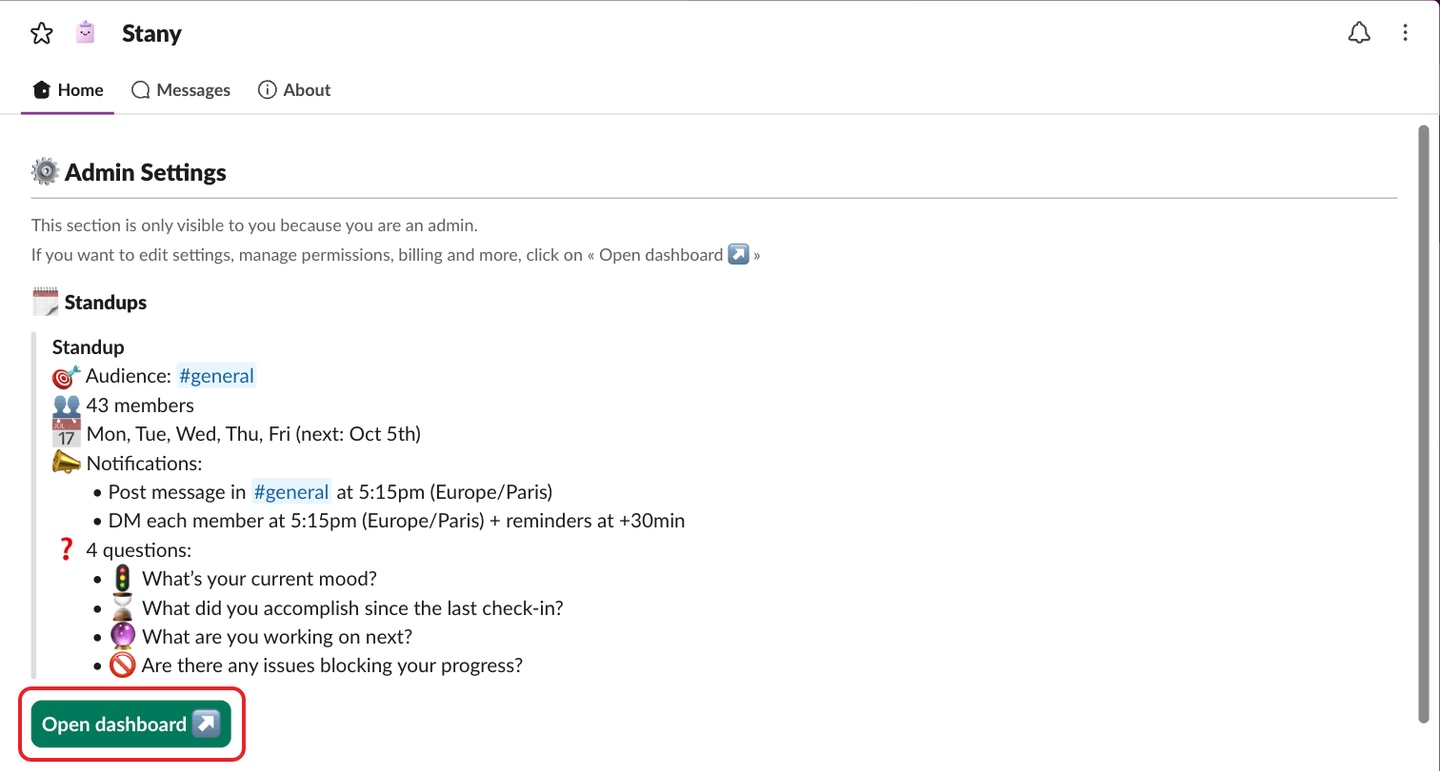
Task: Click the Admin Settings heading text
Action: tap(146, 172)
